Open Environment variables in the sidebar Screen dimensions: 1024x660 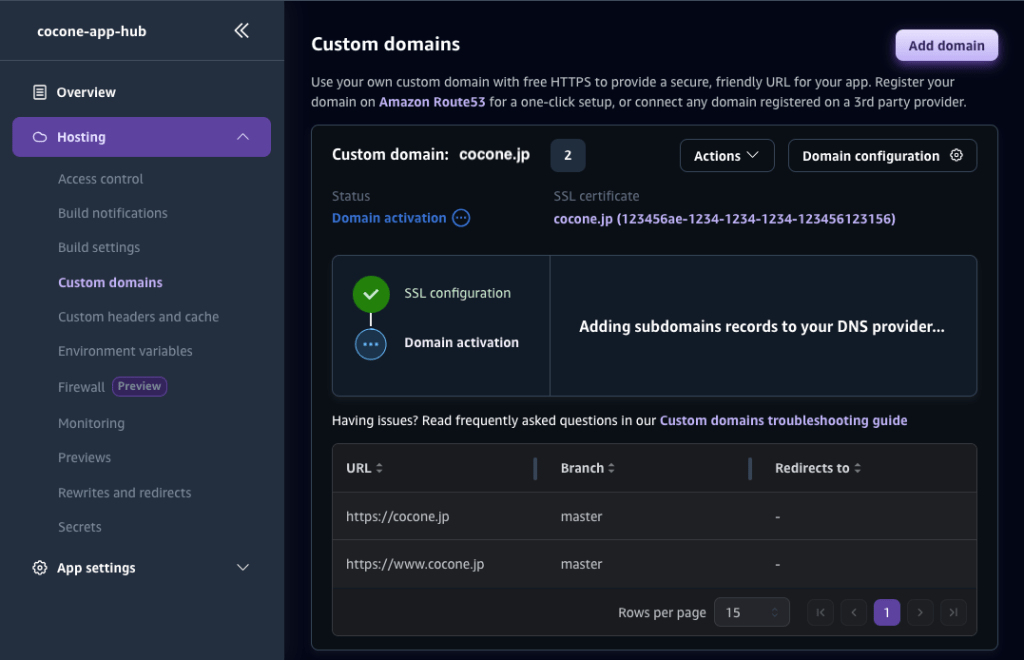tap(125, 351)
